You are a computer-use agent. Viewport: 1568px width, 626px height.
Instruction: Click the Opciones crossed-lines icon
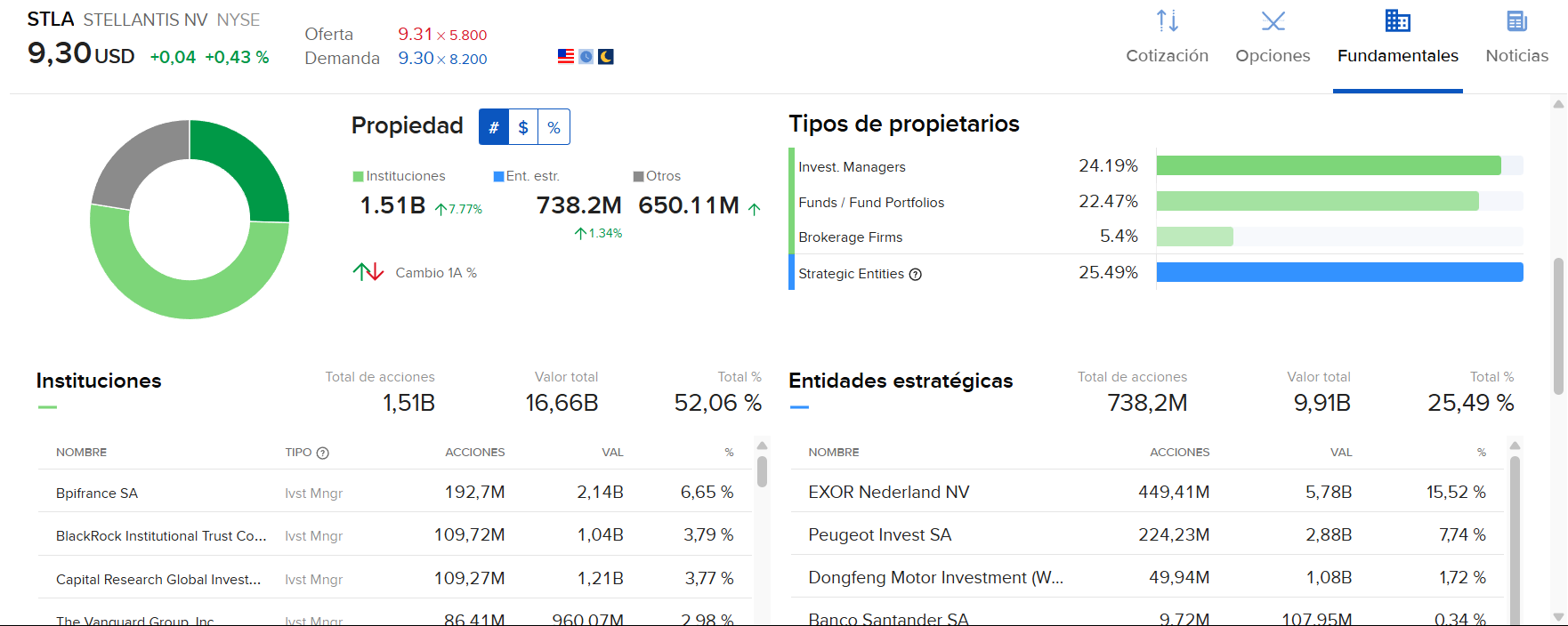click(x=1273, y=20)
